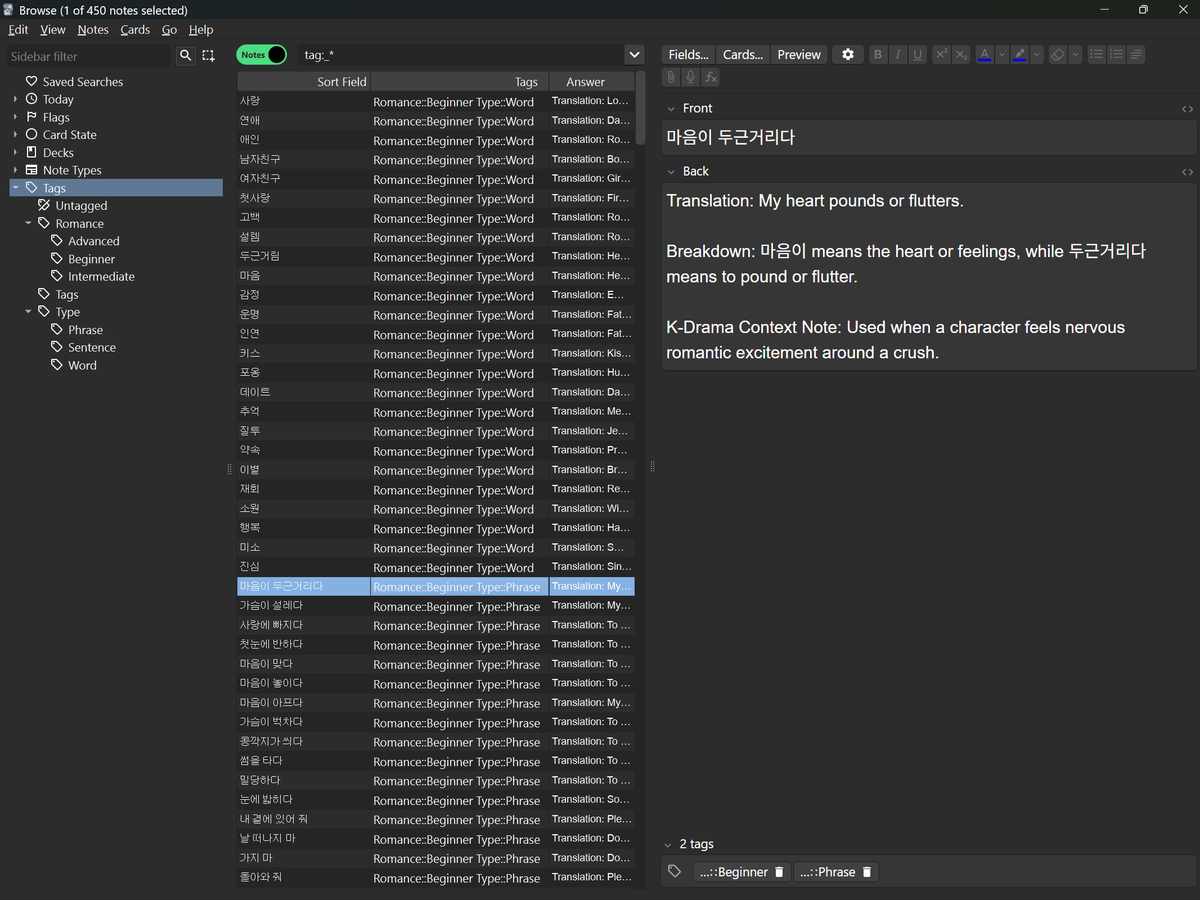Image resolution: width=1200 pixels, height=900 pixels.
Task: Insert an ordered numbered list
Action: click(1117, 55)
